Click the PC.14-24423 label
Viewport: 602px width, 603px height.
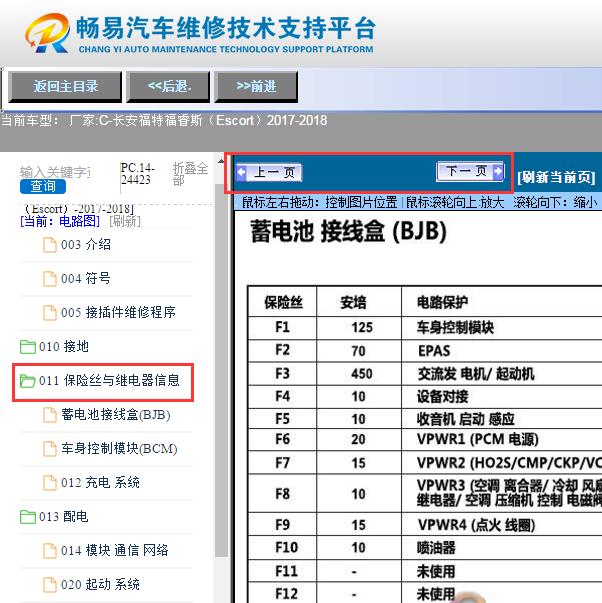coord(137,174)
